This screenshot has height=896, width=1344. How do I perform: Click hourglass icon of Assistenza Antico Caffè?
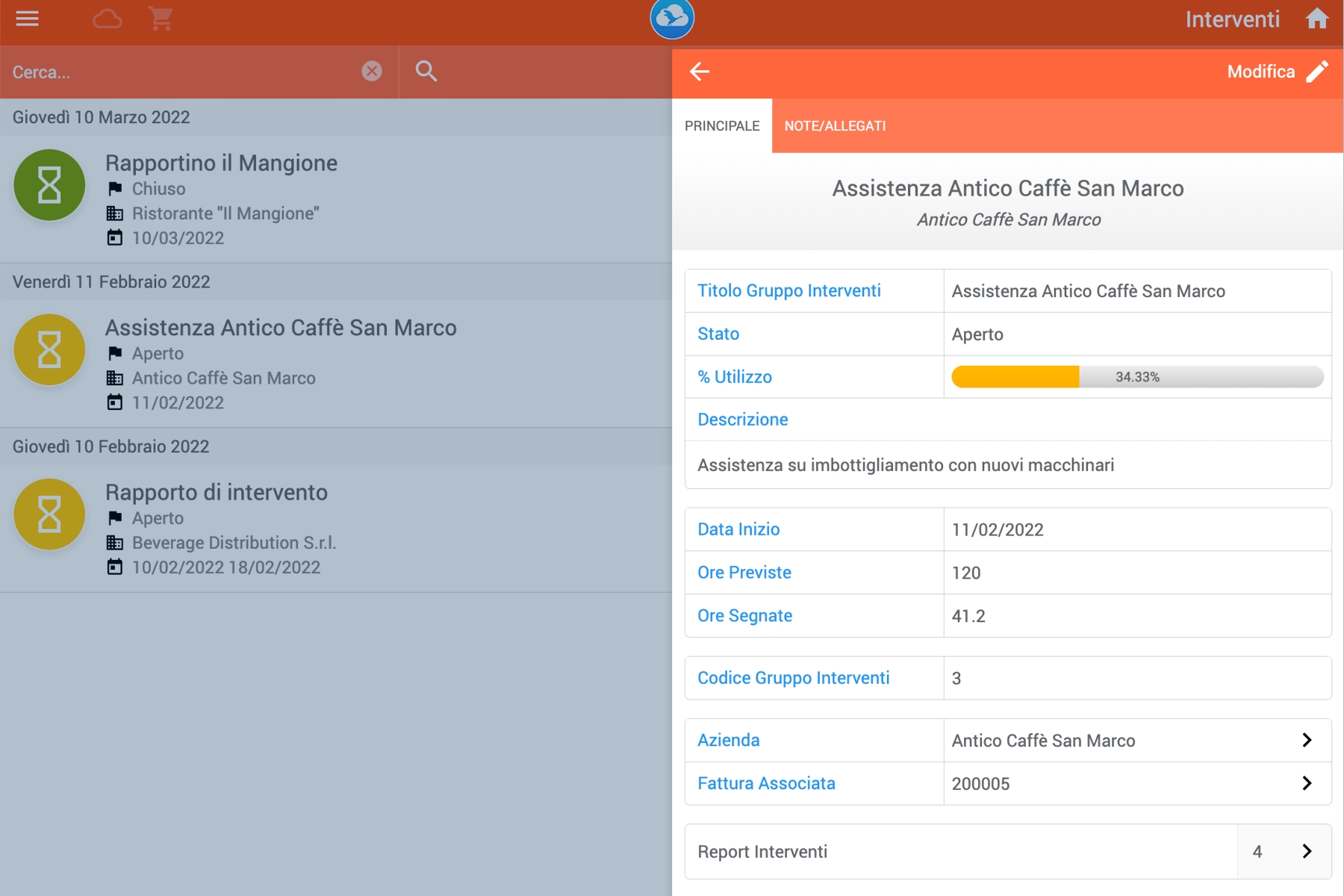tap(49, 349)
